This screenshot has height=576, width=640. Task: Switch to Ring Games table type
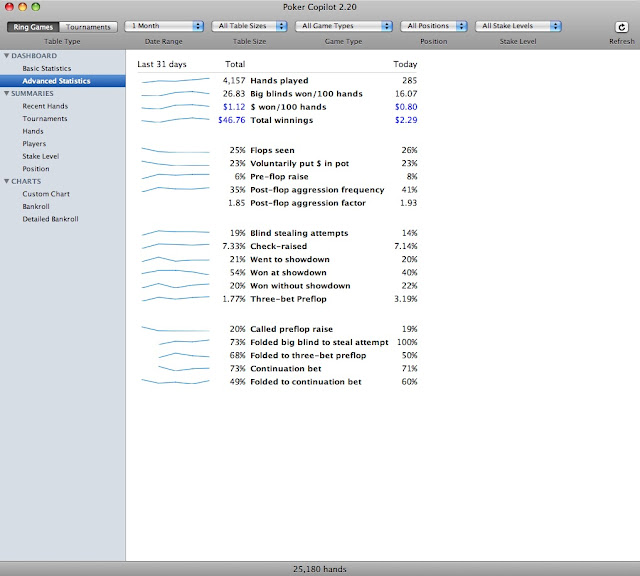33,27
